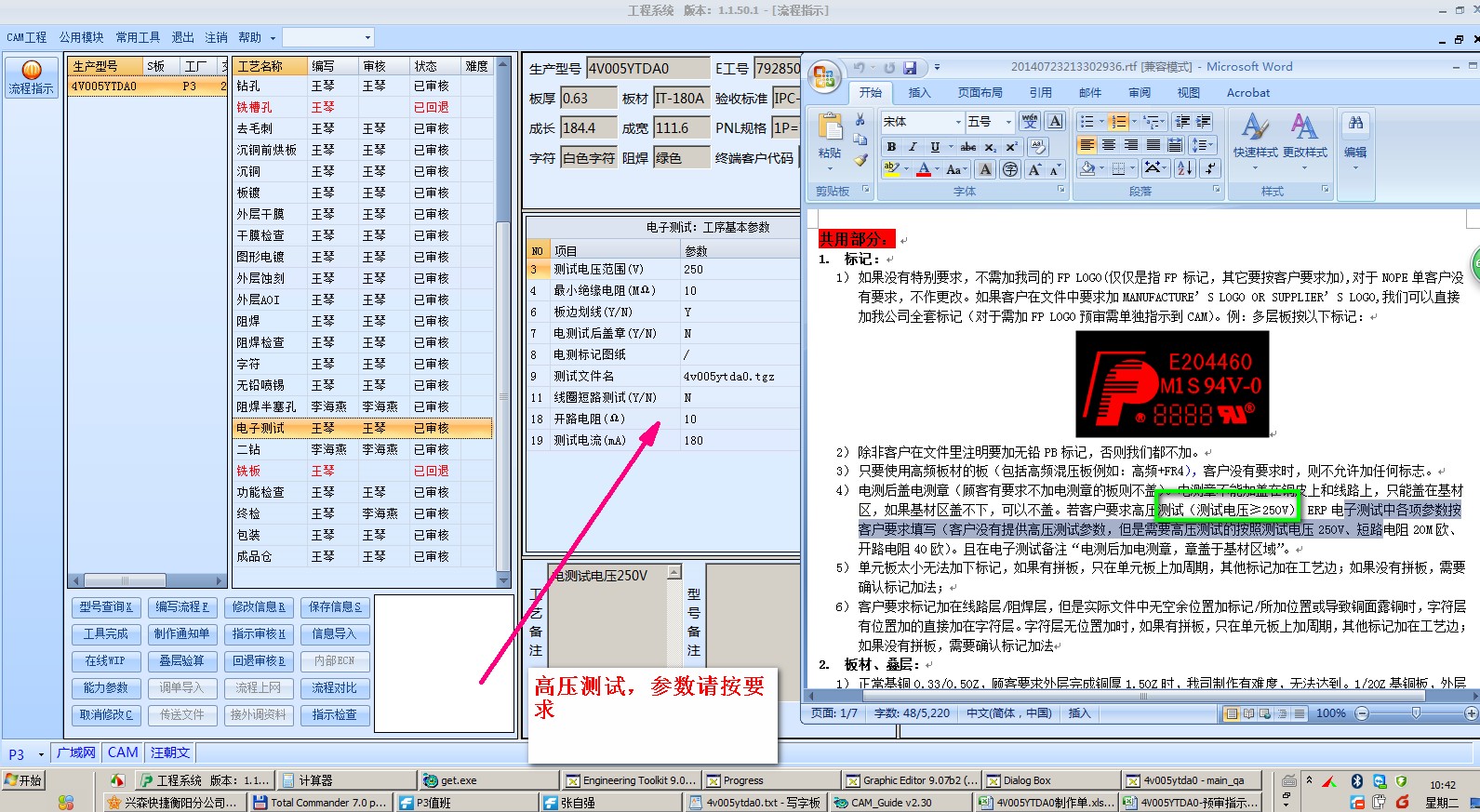The image size is (1480, 812).
Task: Toggle show paragraph marks
Action: [1209, 168]
